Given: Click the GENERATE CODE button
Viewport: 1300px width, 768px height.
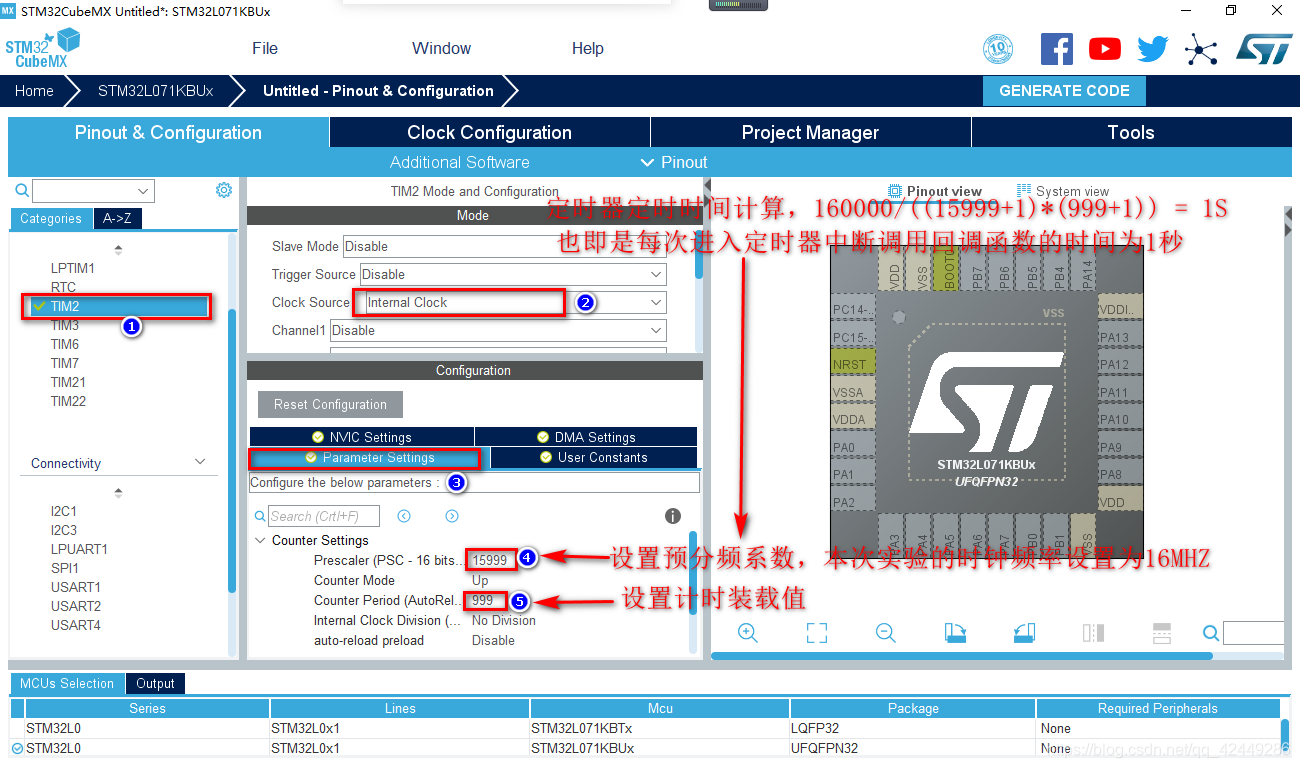Looking at the screenshot, I should (x=1064, y=90).
